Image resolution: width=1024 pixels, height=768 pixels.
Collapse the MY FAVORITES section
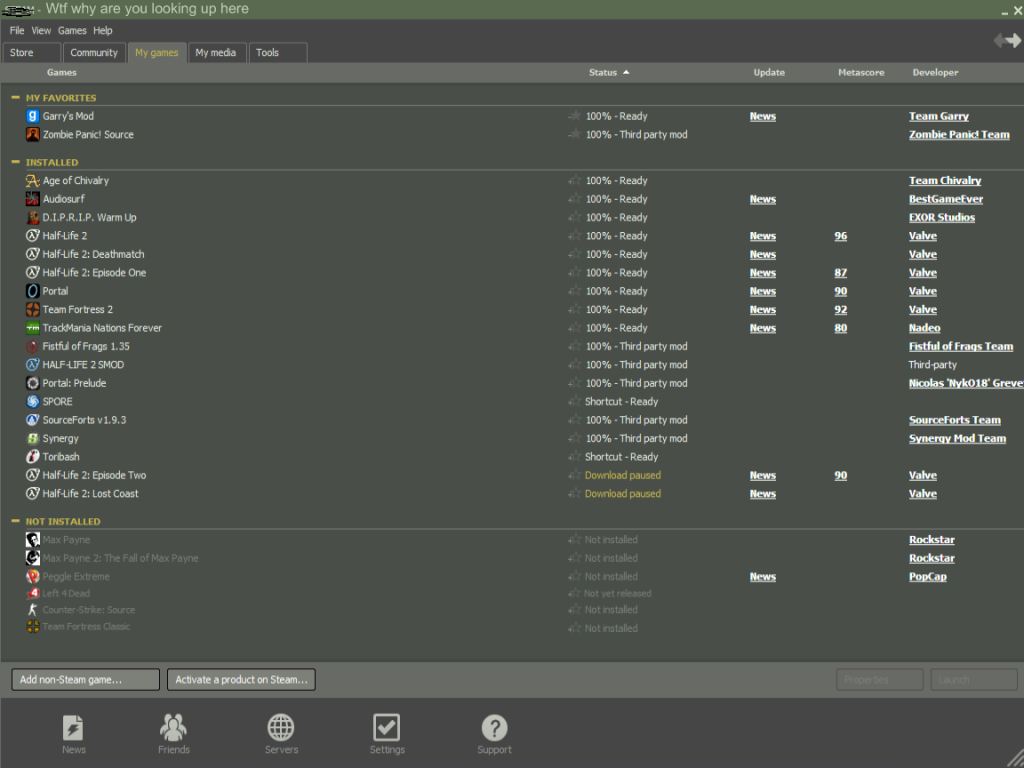[16, 97]
